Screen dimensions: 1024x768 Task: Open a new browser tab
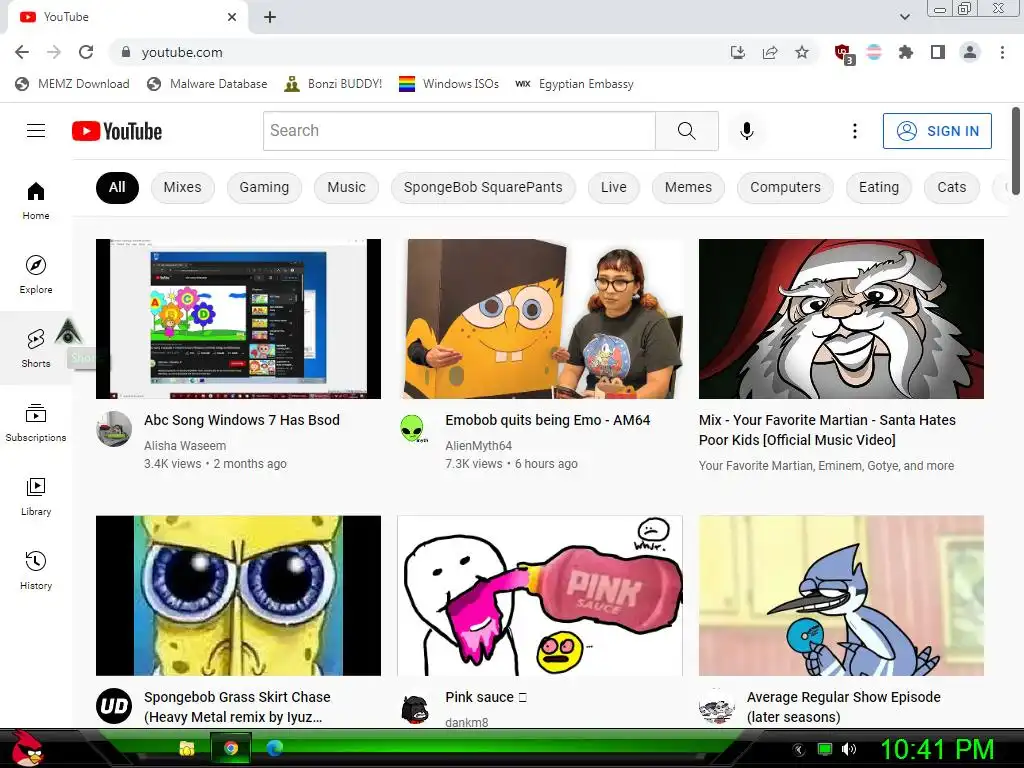click(270, 17)
